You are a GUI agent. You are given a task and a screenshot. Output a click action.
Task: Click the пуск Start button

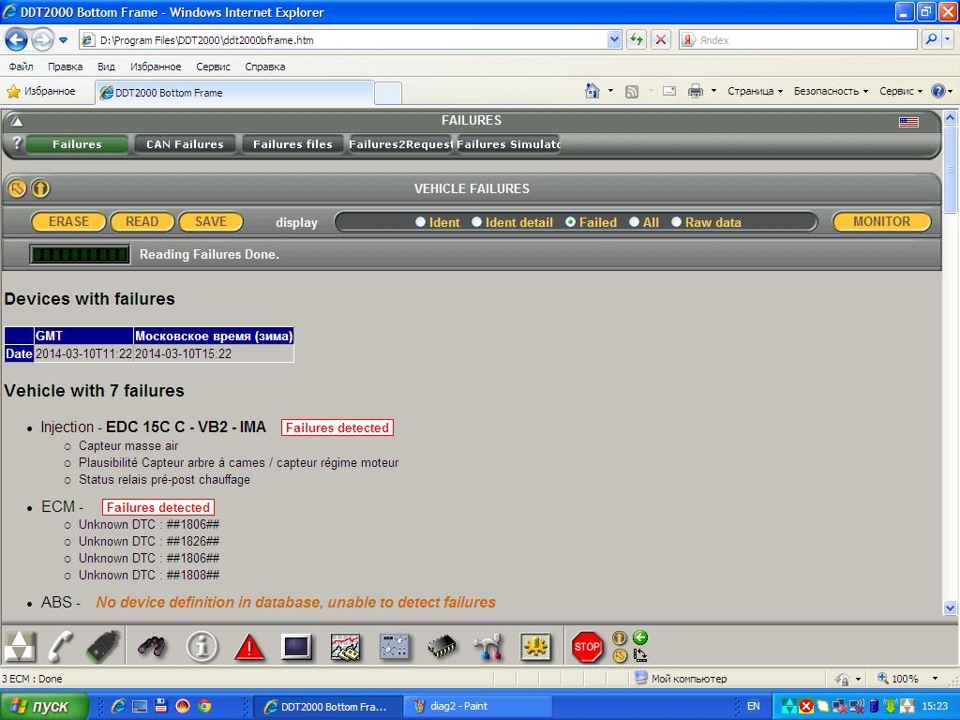tap(45, 706)
